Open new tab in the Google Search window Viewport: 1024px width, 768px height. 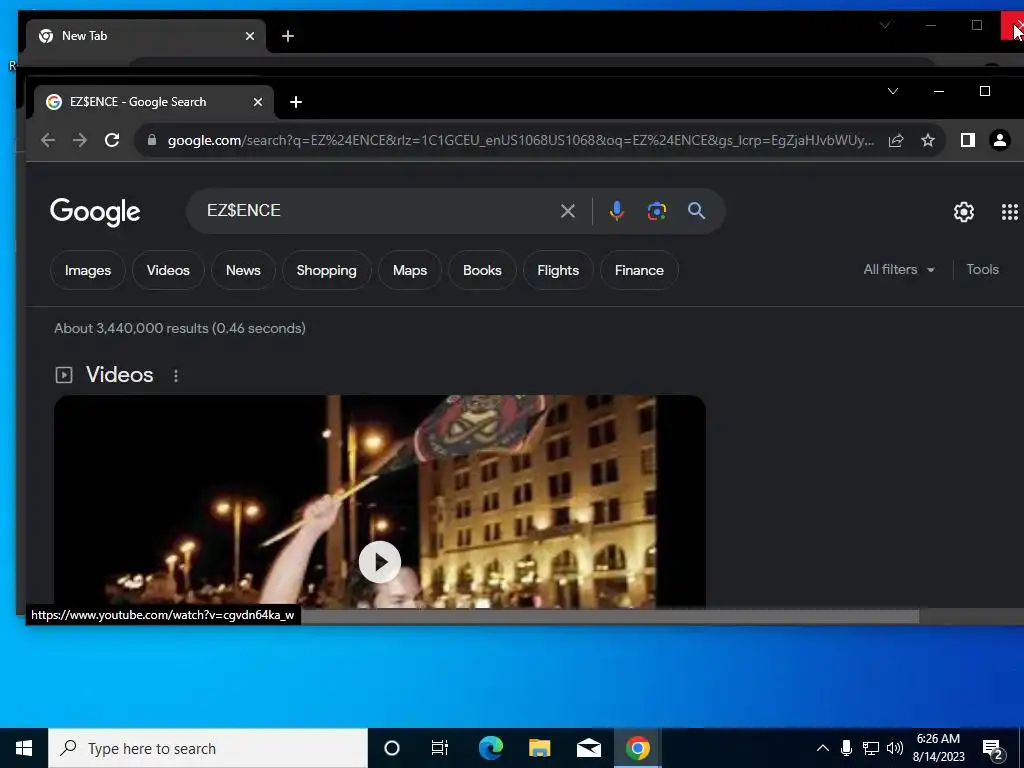click(x=296, y=102)
